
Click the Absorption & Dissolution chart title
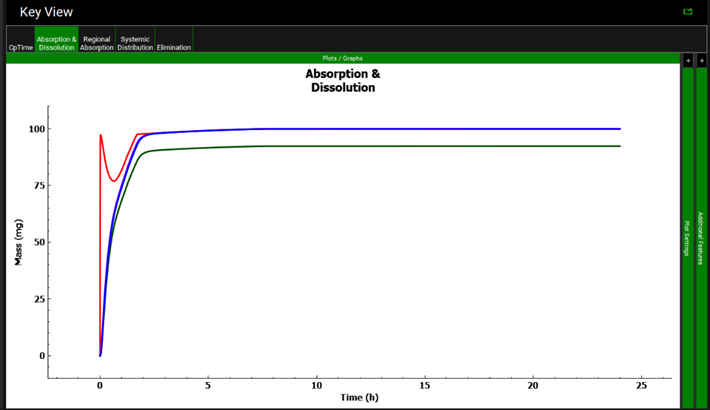(342, 80)
